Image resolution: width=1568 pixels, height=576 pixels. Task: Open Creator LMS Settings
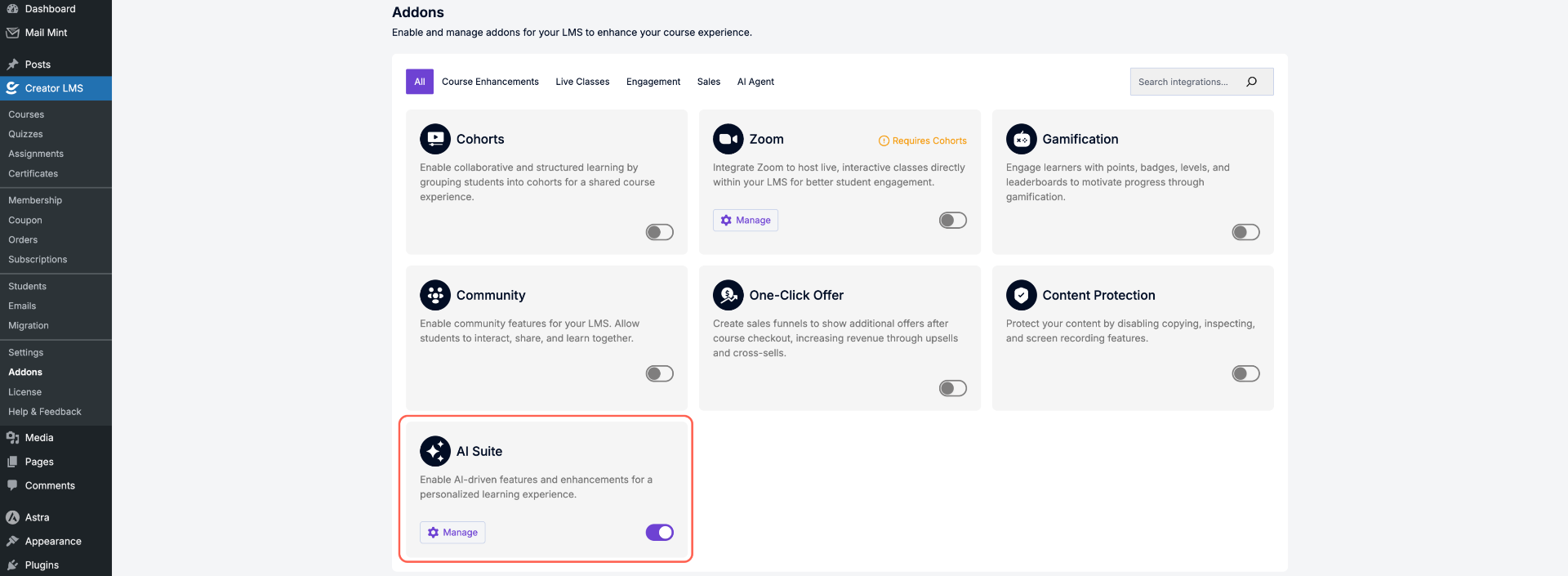(26, 353)
